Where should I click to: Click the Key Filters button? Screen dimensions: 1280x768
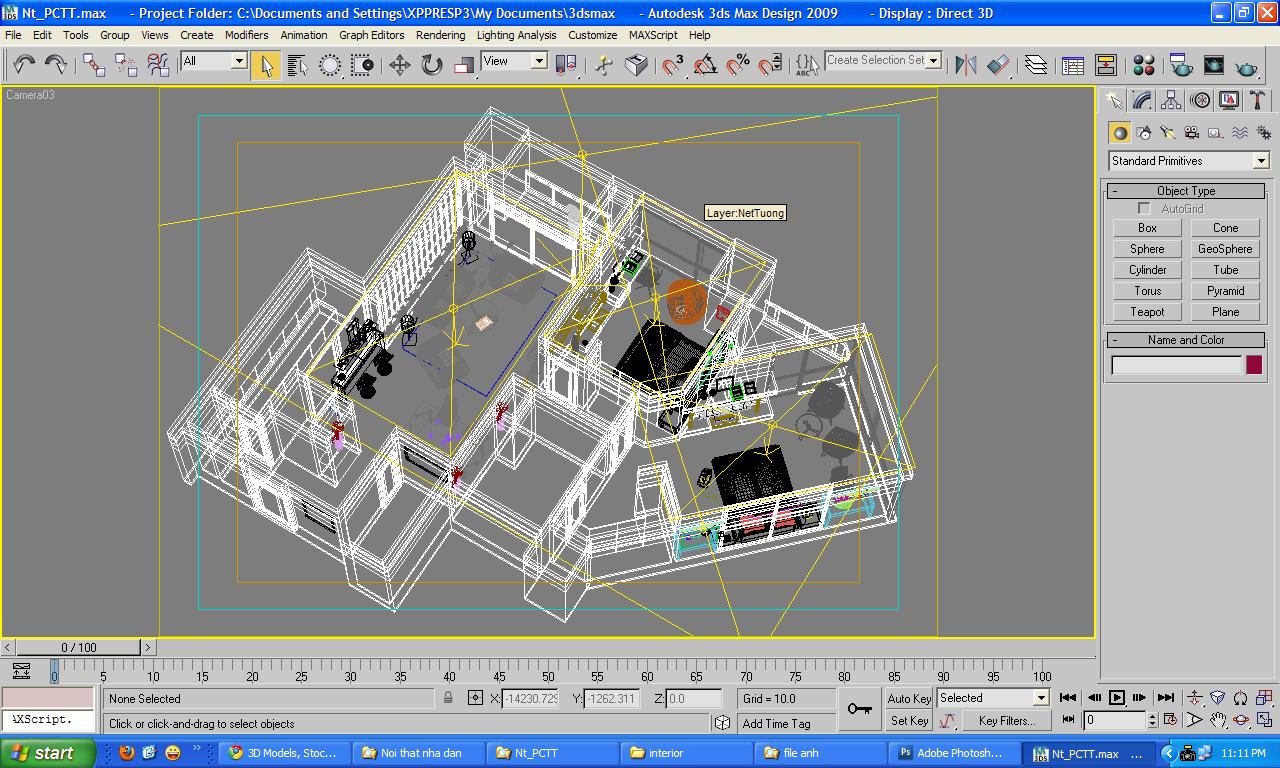[1006, 721]
